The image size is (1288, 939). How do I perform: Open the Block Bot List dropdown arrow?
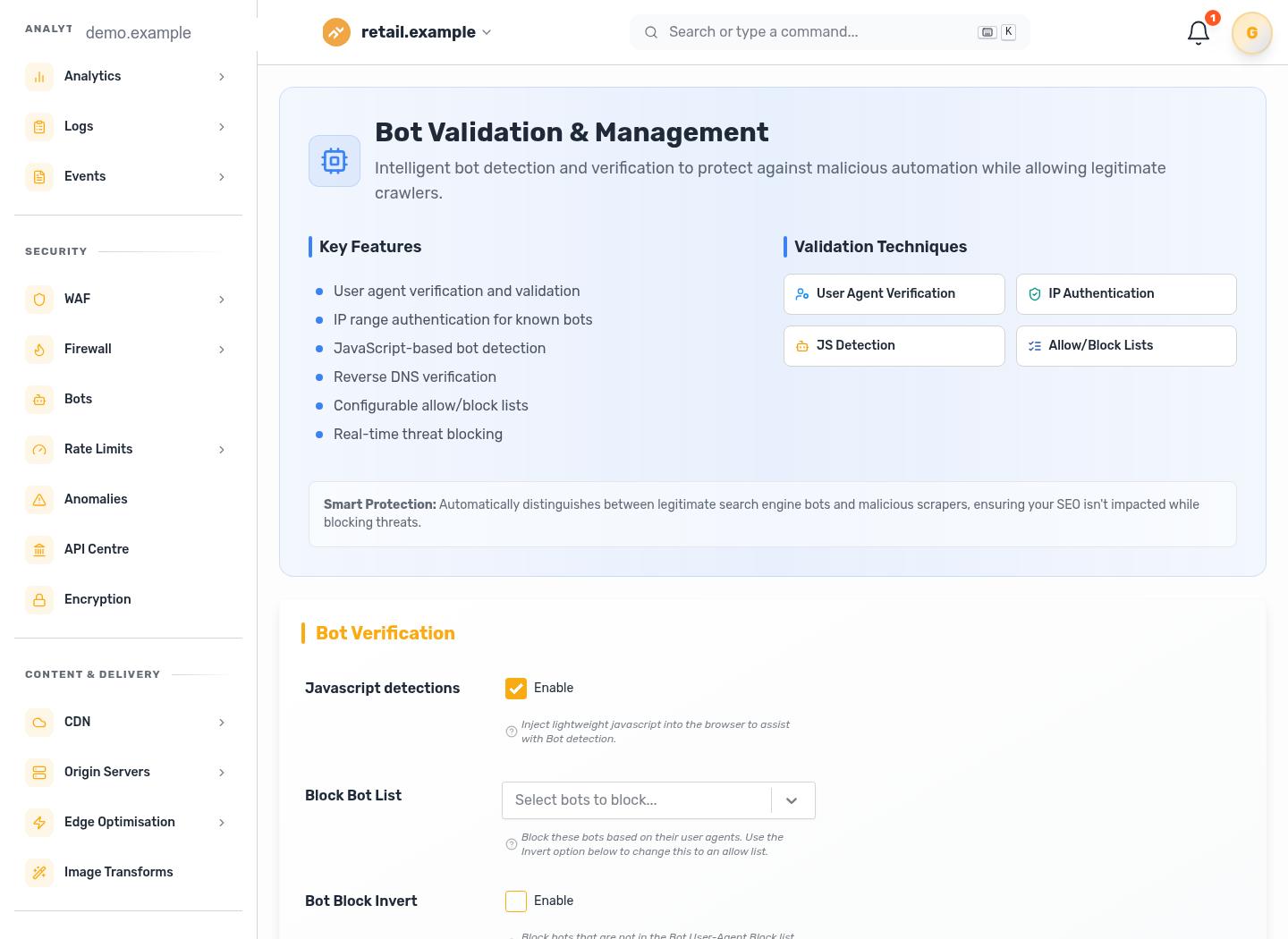(792, 800)
